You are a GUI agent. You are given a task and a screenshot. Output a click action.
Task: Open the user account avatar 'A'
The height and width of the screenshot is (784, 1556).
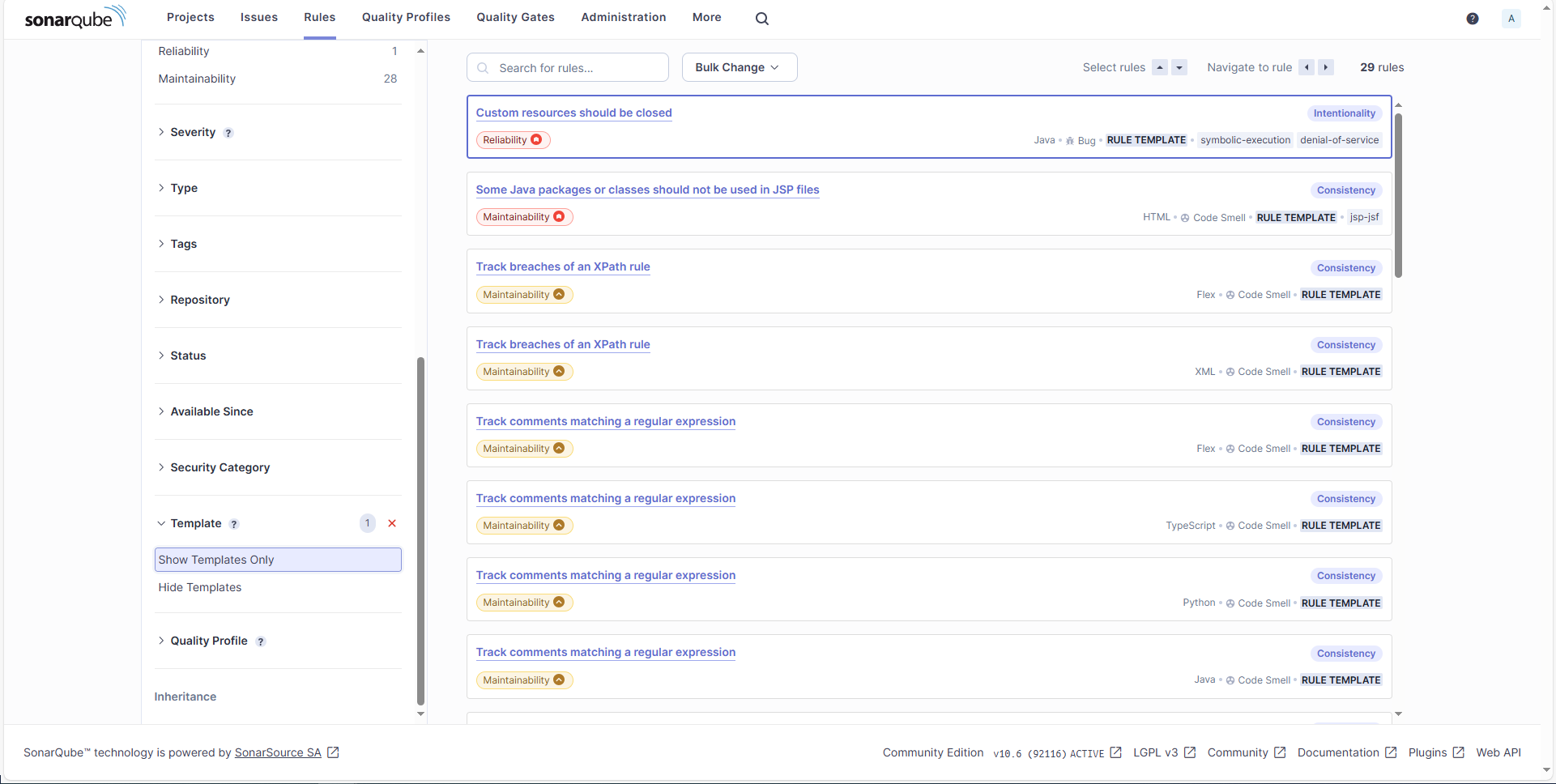[1511, 19]
